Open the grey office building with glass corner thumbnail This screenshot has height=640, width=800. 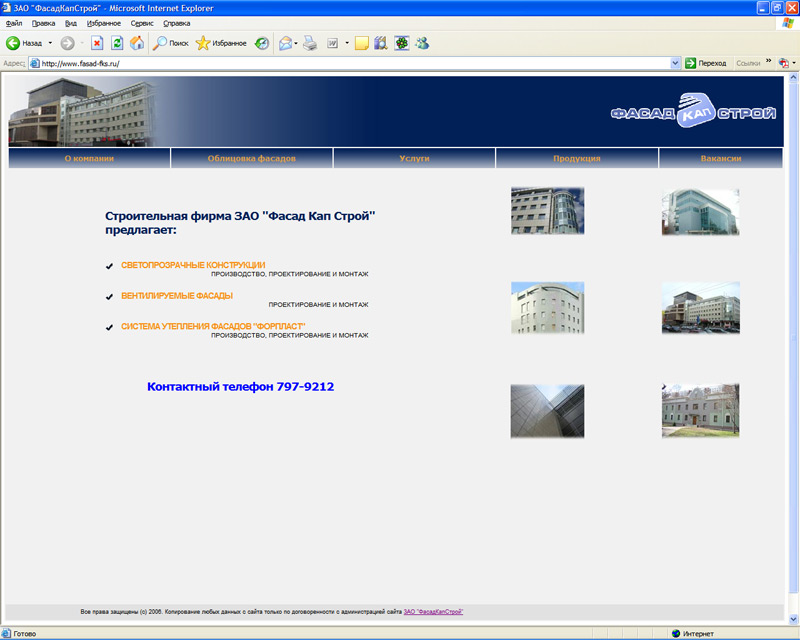pyautogui.click(x=547, y=211)
